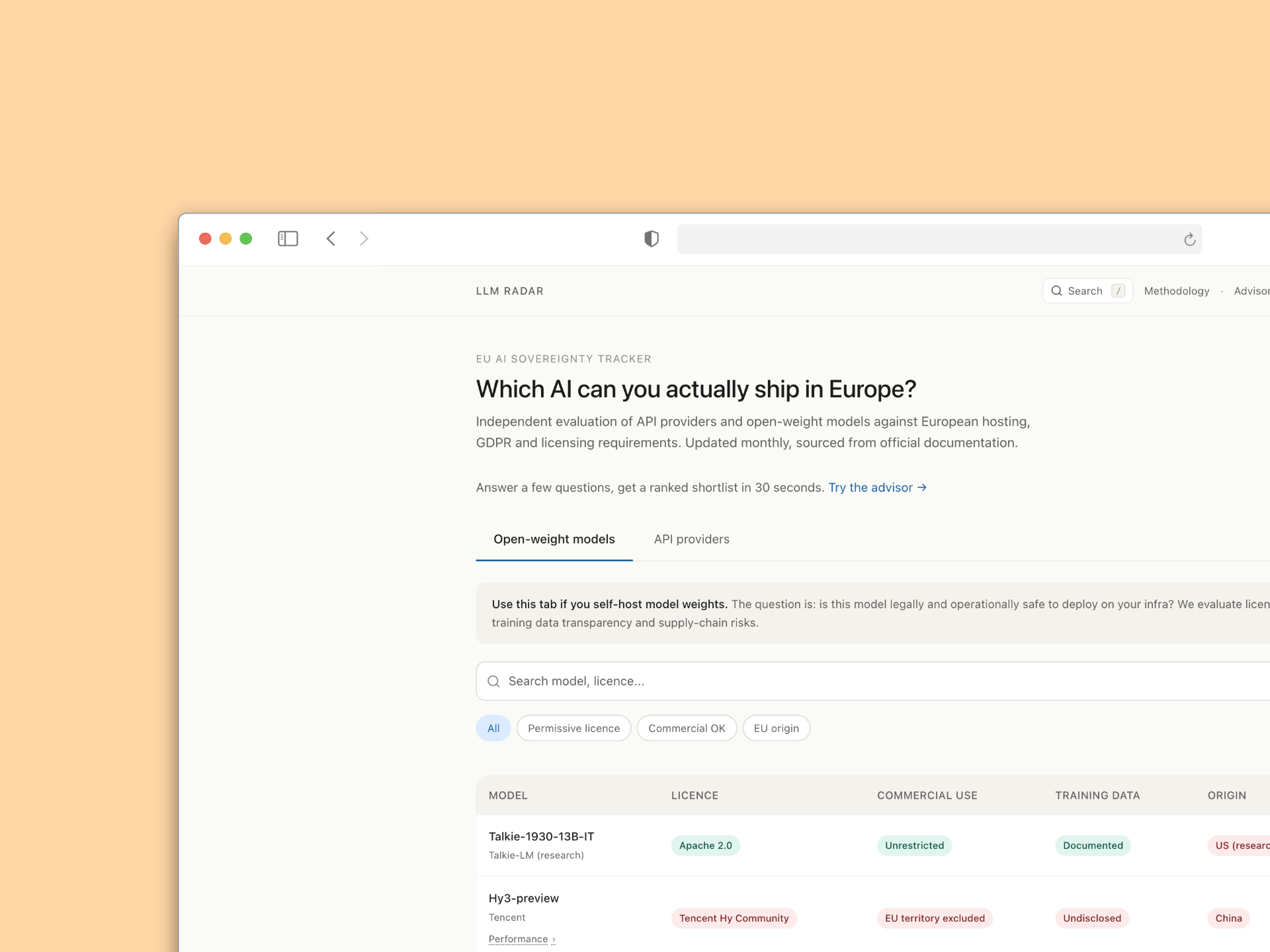Toggle the EU origin filter chip
The width and height of the screenshot is (1270, 952).
click(776, 729)
